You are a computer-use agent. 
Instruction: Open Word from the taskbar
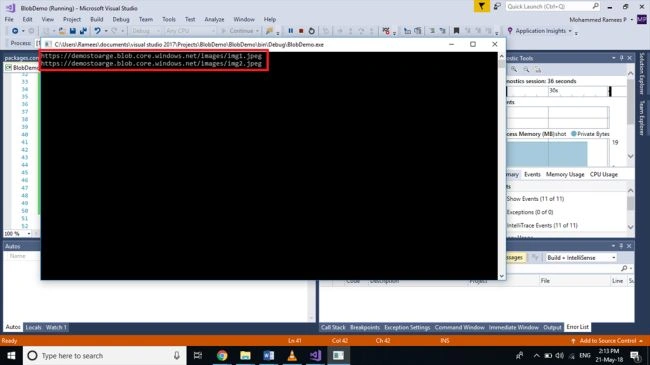click(x=269, y=355)
